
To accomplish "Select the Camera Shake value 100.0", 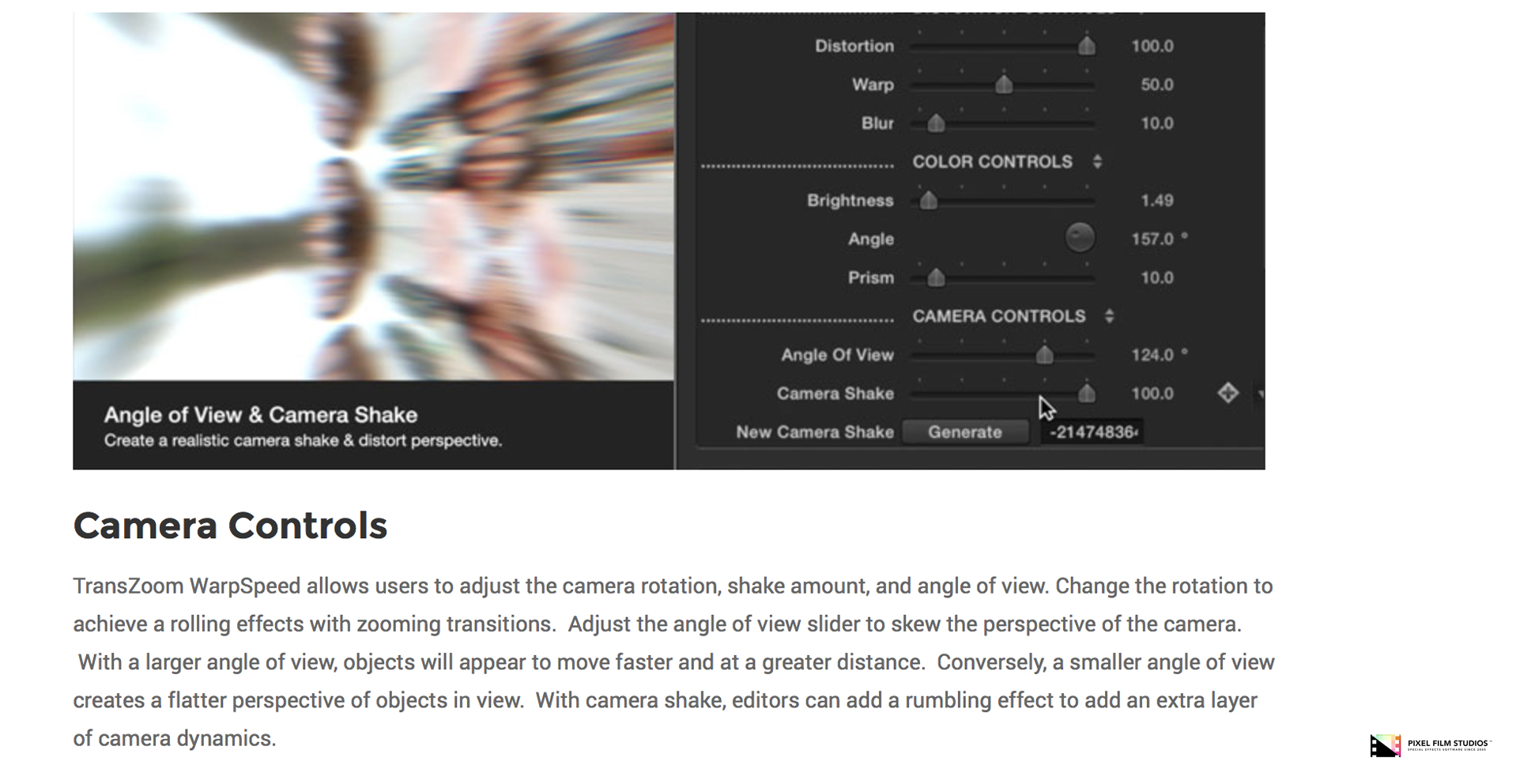I will pos(1152,393).
